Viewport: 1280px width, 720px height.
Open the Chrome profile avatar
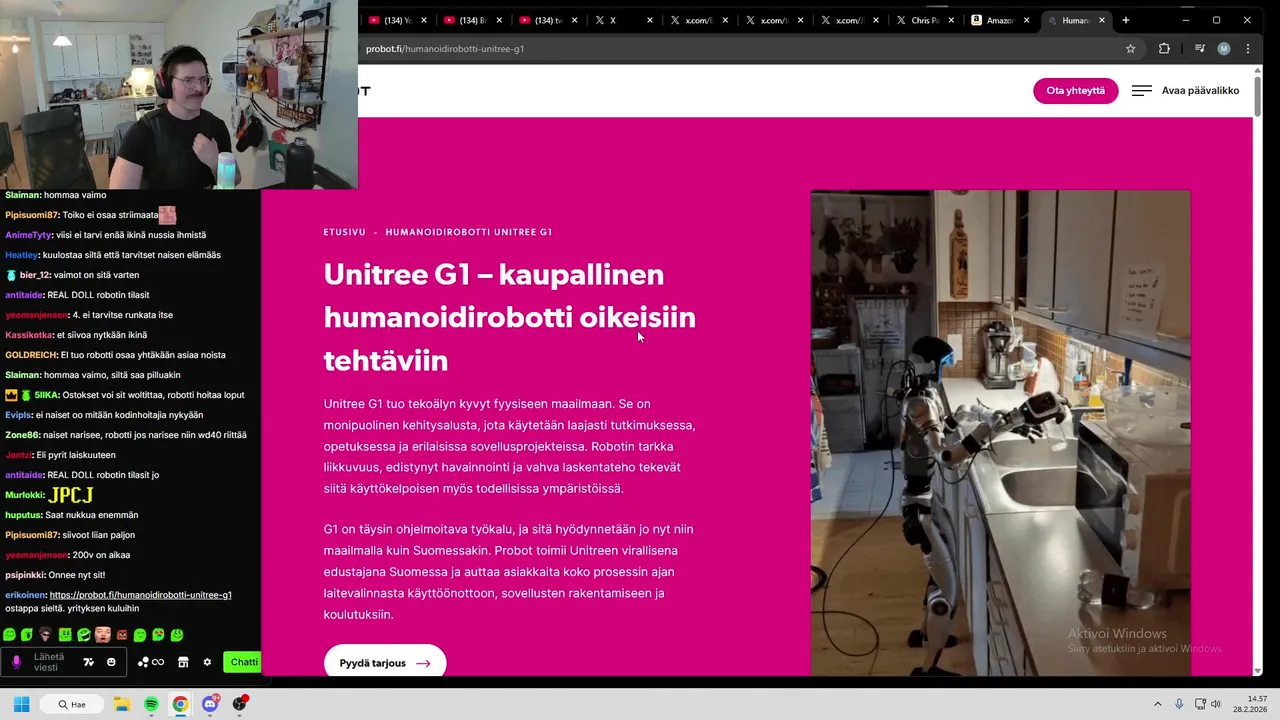tap(1224, 48)
